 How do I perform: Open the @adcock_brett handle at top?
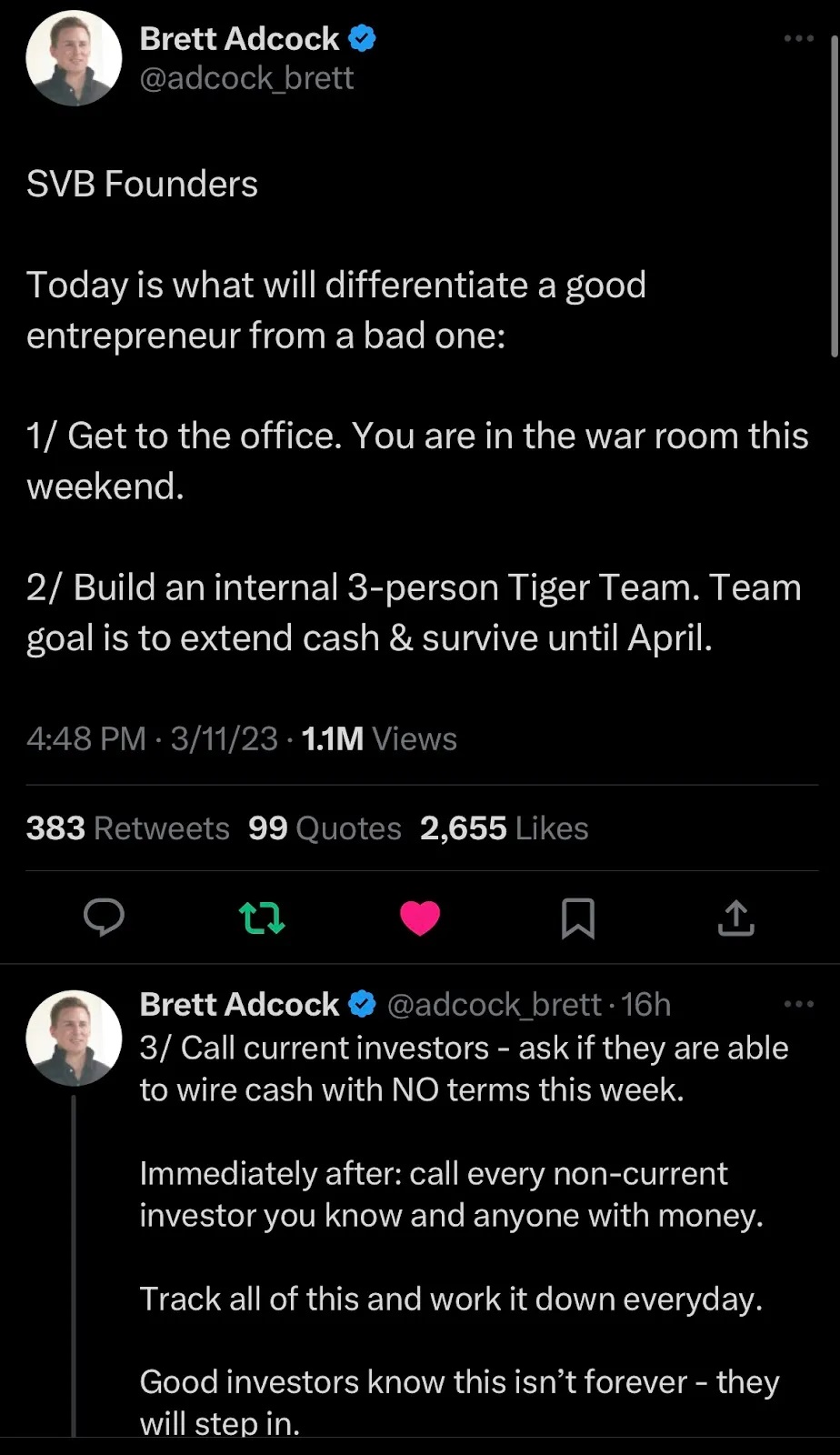pos(246,79)
